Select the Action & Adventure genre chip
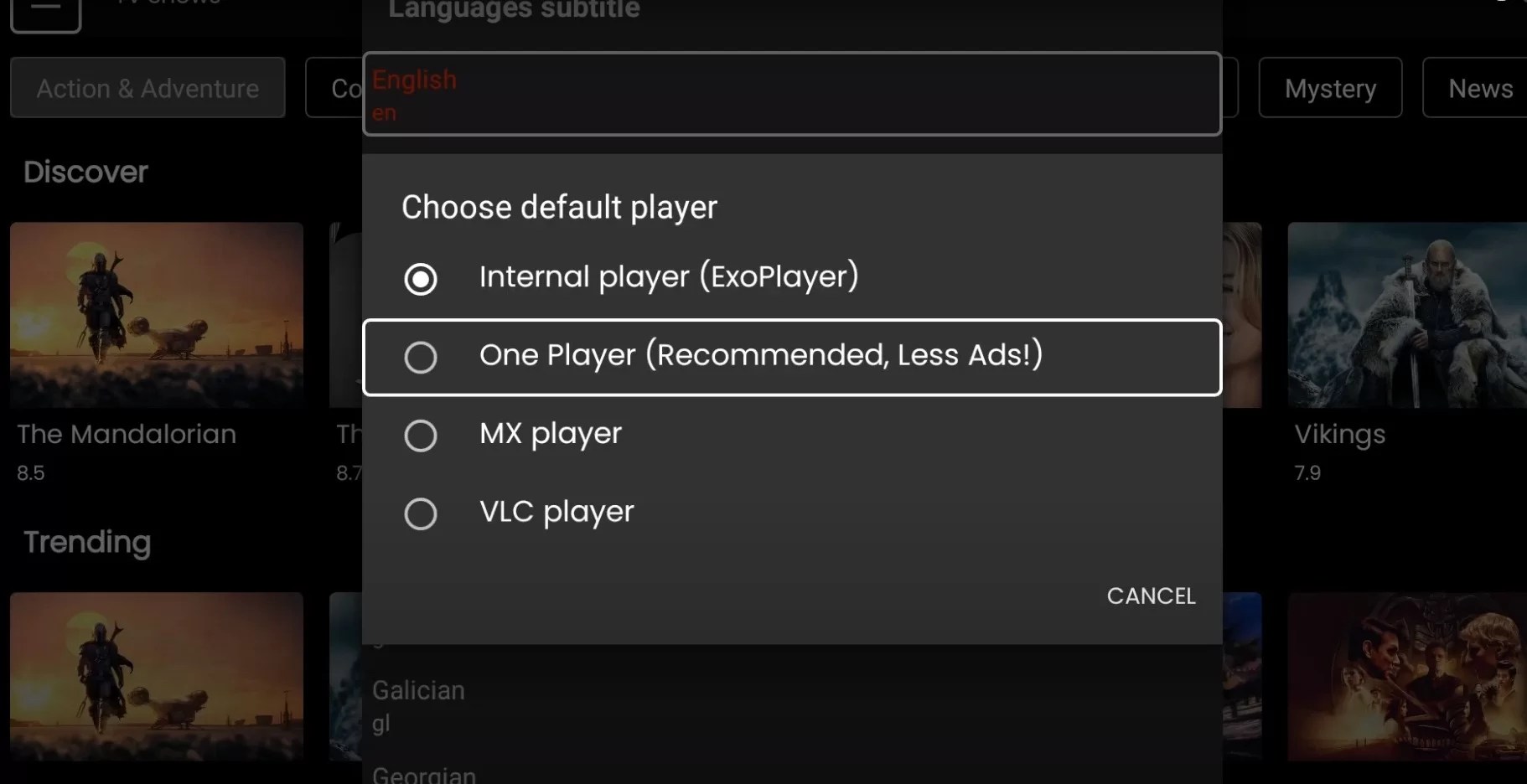This screenshot has height=784, width=1527. point(148,88)
